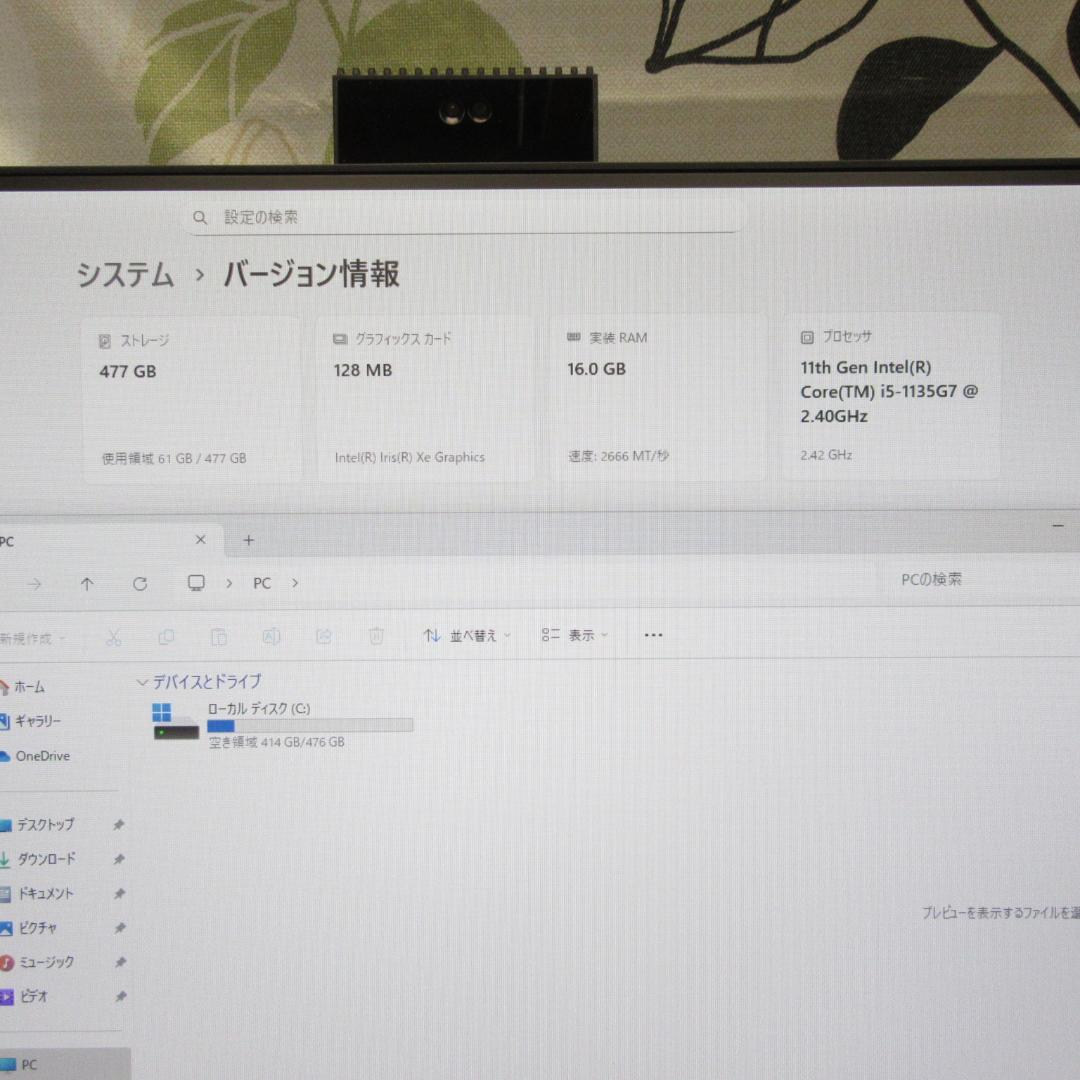Unpin the ダウンロード folder from quick access
The image size is (1080, 1080).
pos(120,859)
